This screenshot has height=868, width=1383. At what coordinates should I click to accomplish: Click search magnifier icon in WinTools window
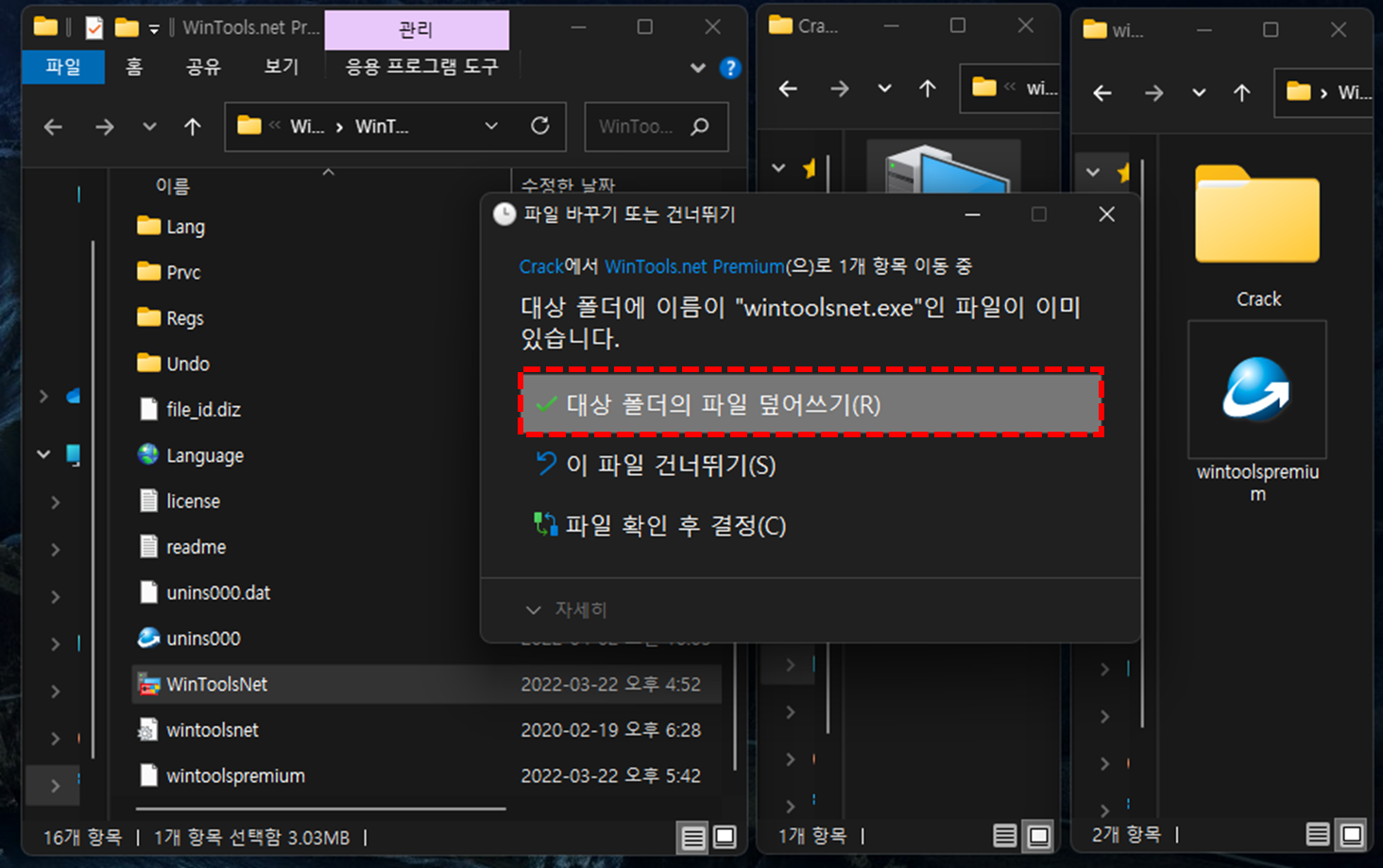pos(700,126)
